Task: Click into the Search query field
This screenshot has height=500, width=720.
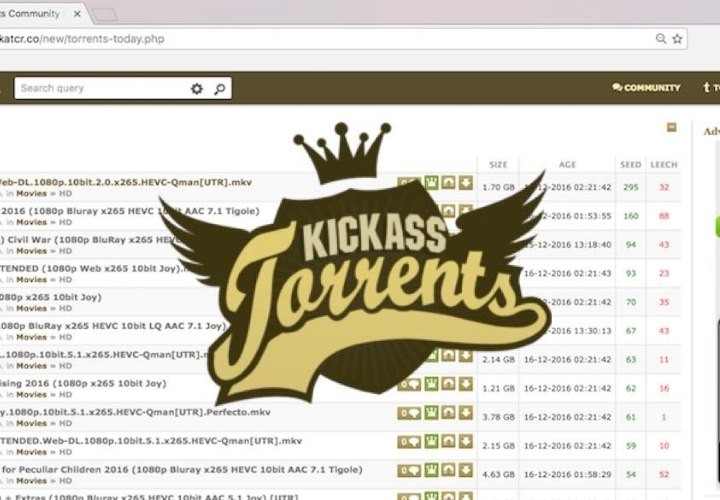Action: 100,89
